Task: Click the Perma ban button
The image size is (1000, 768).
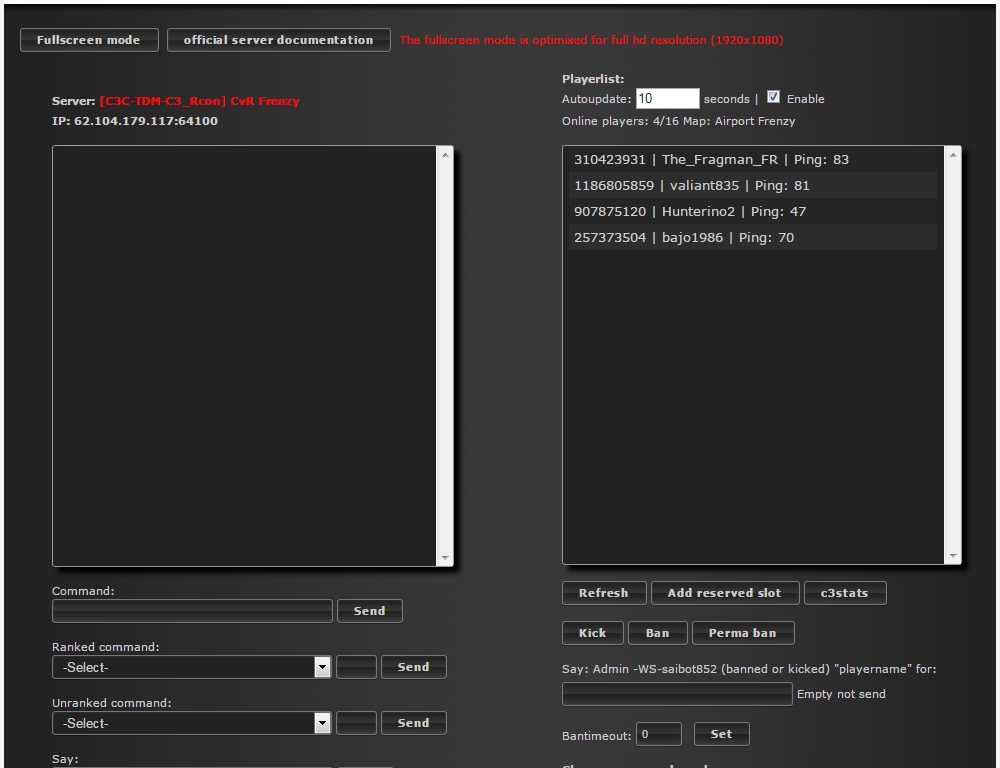Action: [742, 633]
